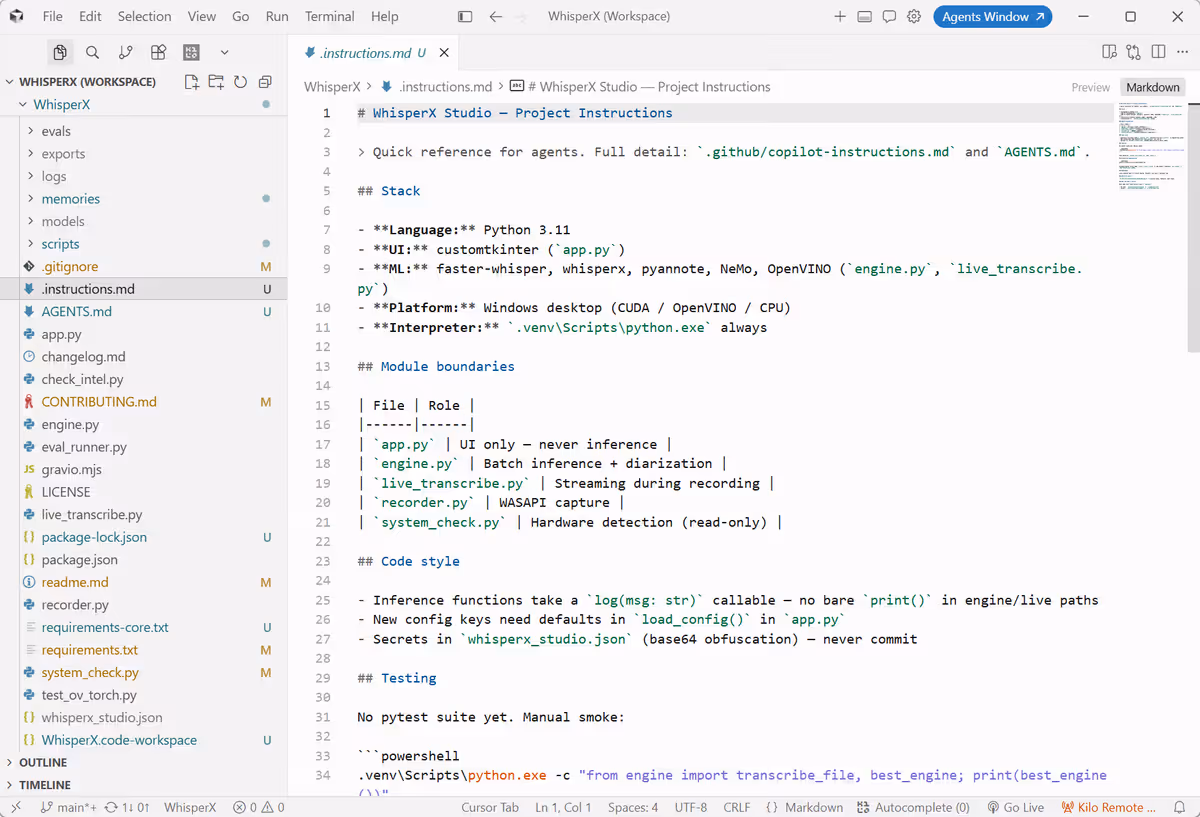This screenshot has height=817, width=1200.
Task: Switch to Markdown mode
Action: point(1152,87)
